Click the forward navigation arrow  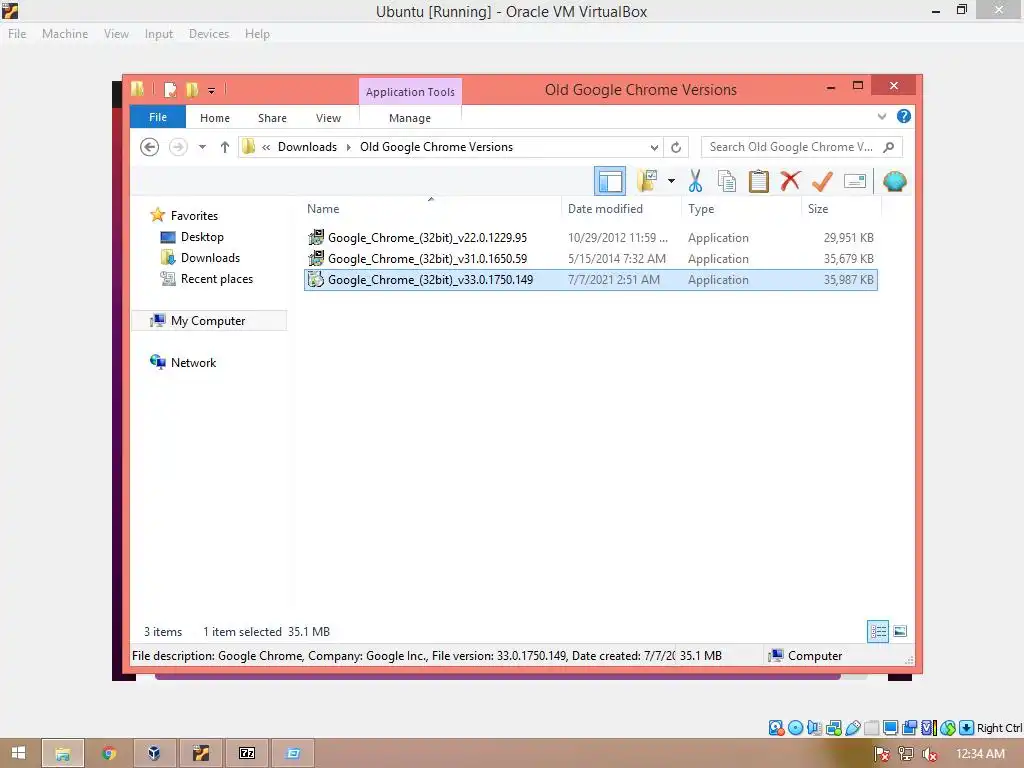(x=178, y=147)
